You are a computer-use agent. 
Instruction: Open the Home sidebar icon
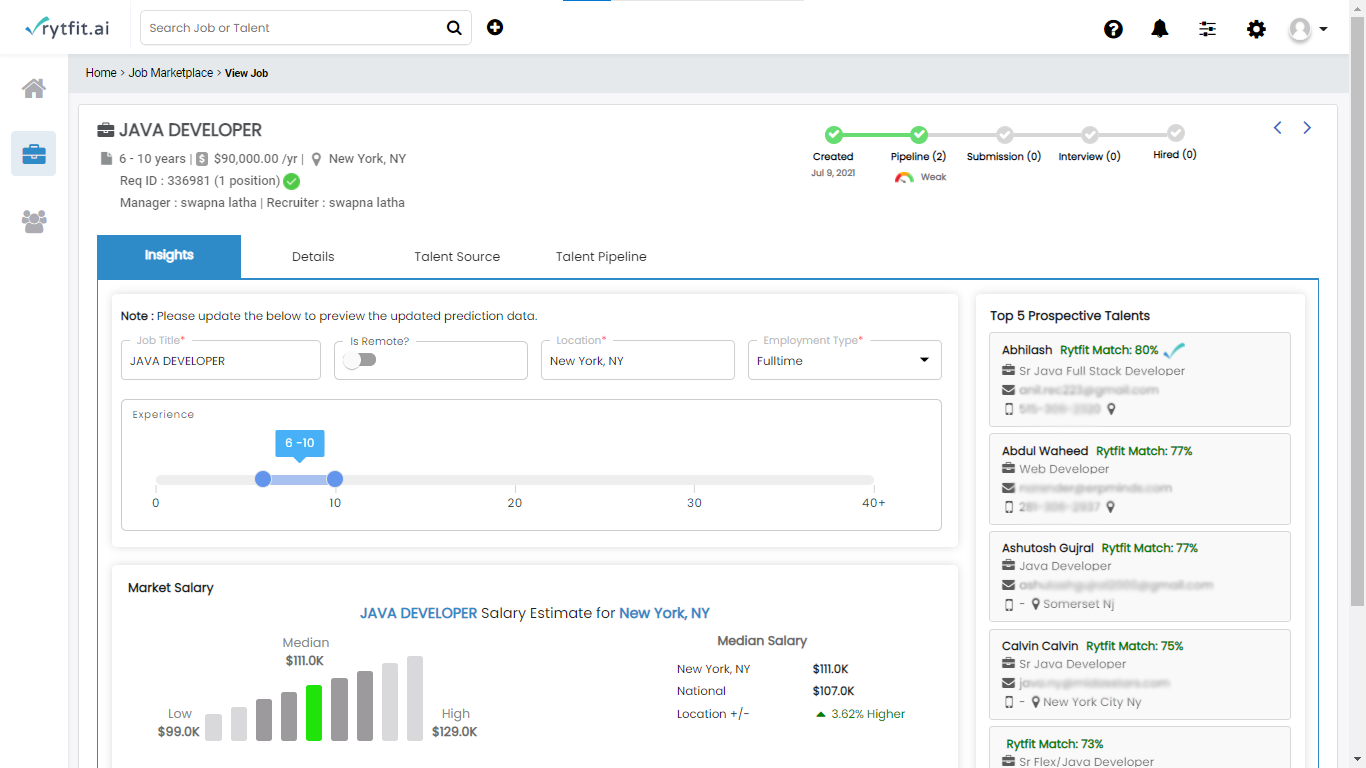pyautogui.click(x=34, y=89)
